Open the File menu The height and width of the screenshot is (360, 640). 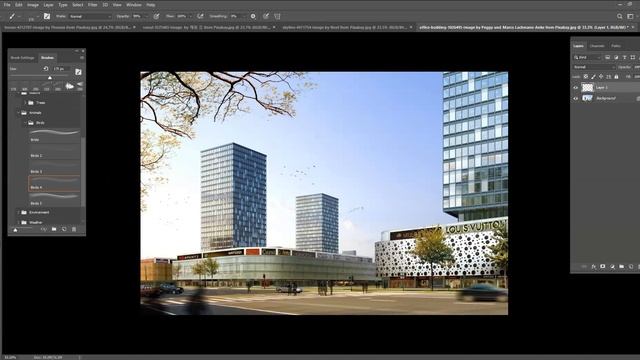click(x=7, y=5)
